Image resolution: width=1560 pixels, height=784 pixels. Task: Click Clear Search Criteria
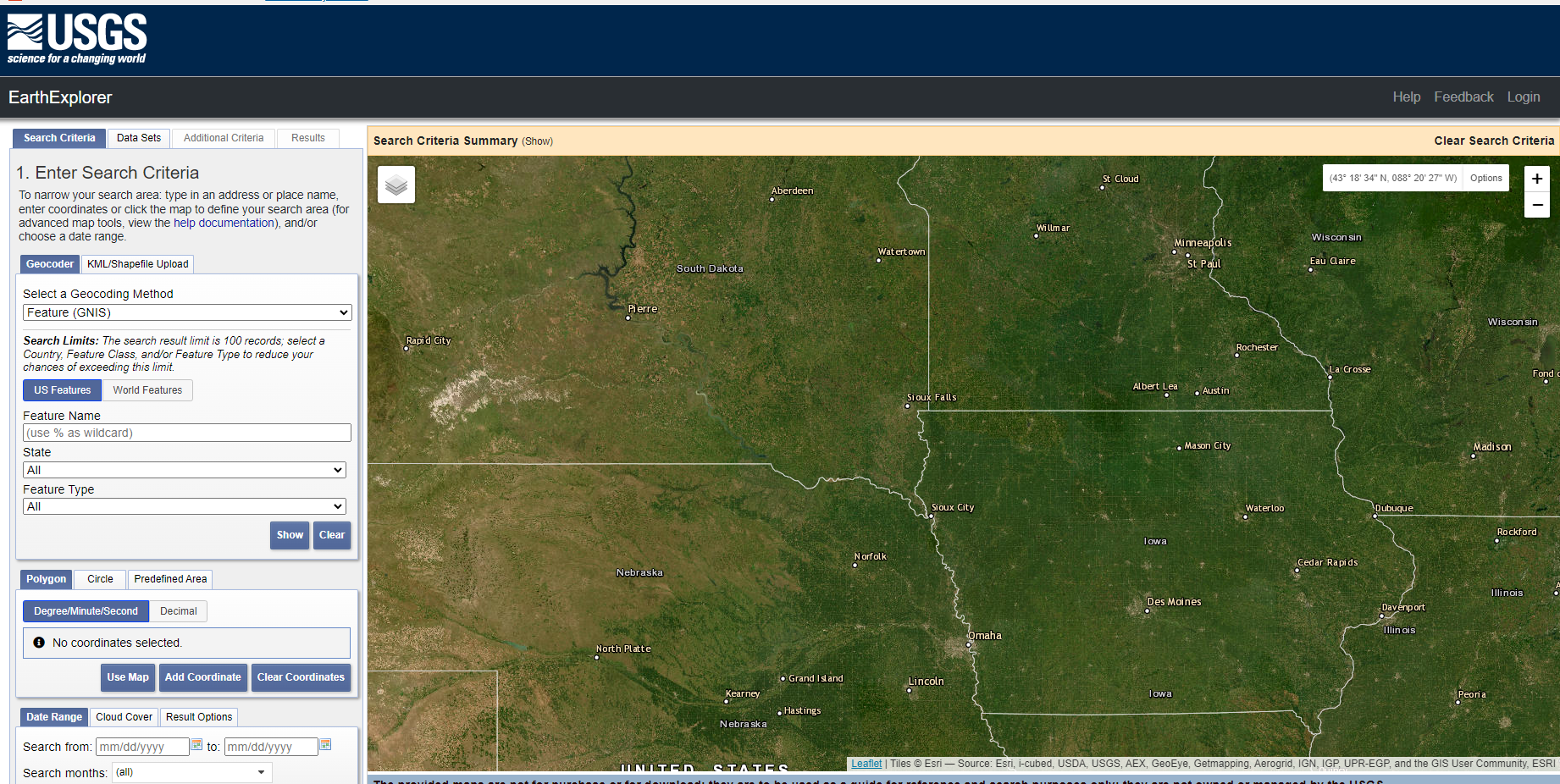(x=1494, y=141)
